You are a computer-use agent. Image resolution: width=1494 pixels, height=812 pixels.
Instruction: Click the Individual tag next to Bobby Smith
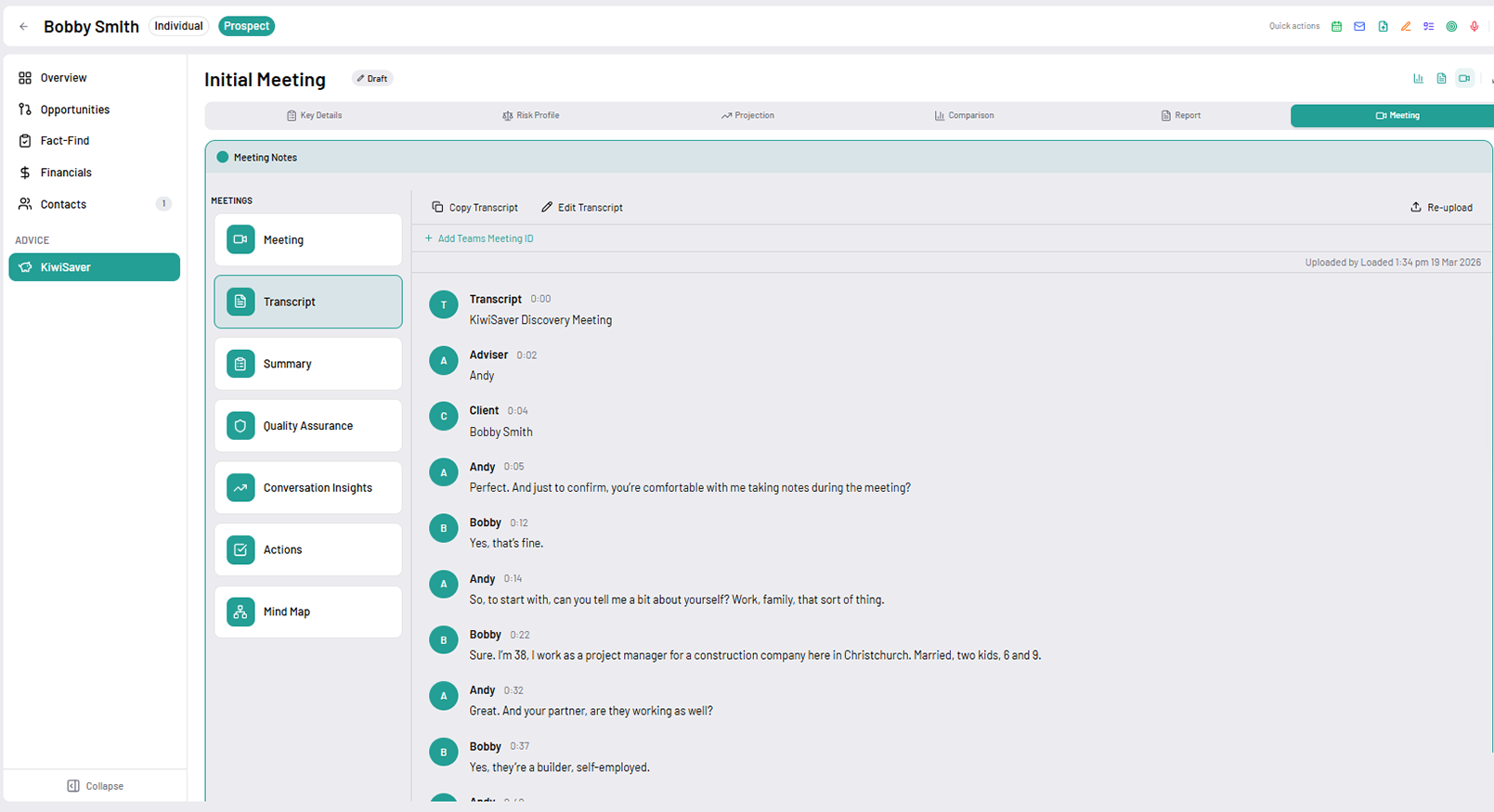point(178,26)
